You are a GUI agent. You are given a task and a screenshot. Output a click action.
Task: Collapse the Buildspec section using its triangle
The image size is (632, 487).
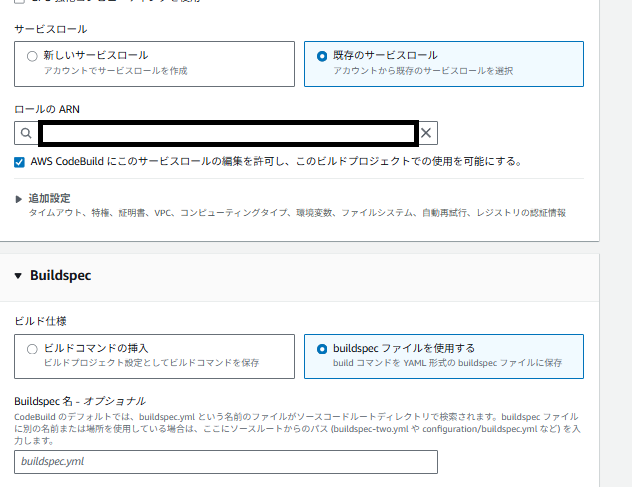(x=18, y=276)
